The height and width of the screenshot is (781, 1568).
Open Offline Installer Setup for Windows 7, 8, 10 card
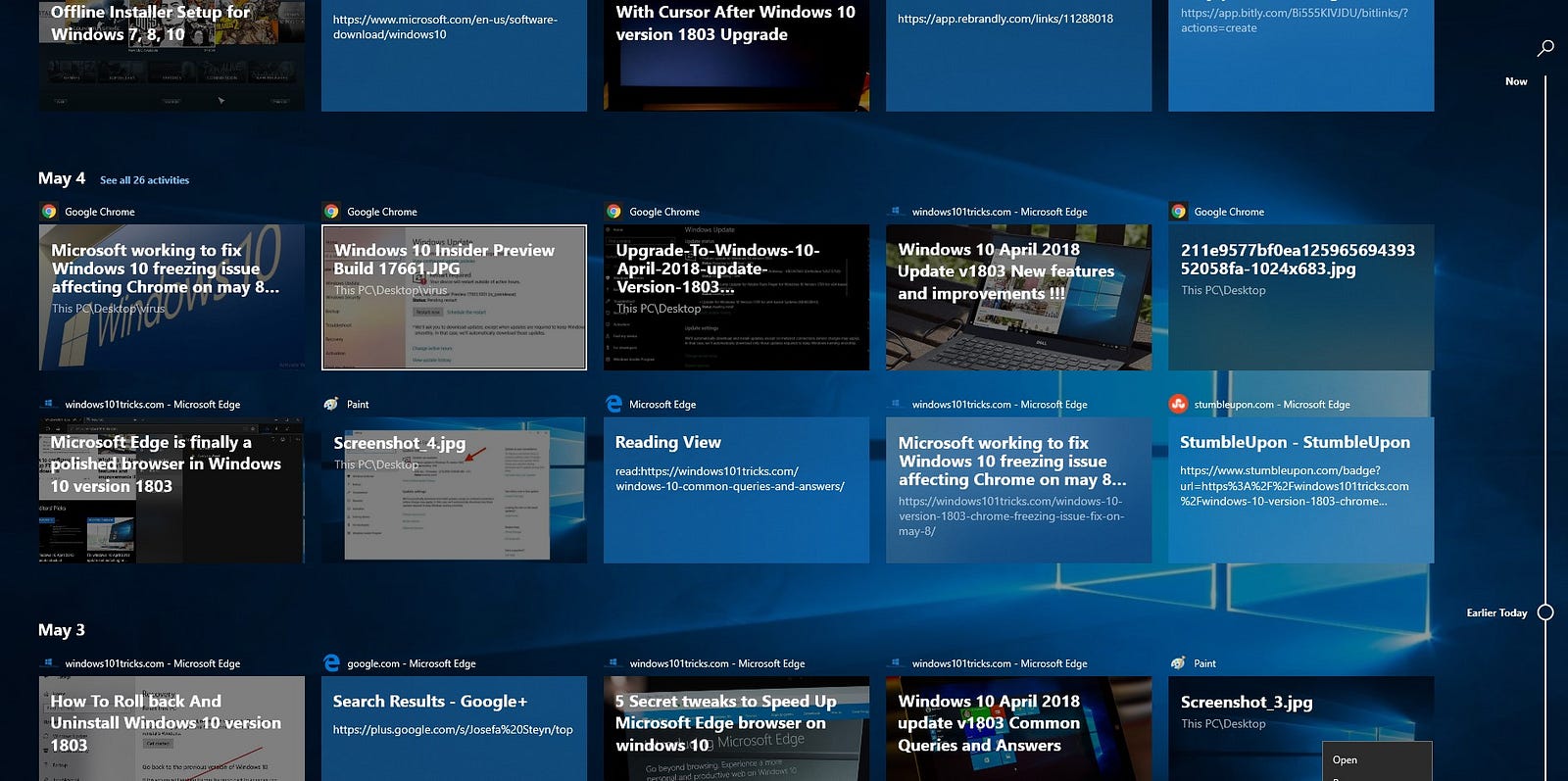pyautogui.click(x=171, y=55)
